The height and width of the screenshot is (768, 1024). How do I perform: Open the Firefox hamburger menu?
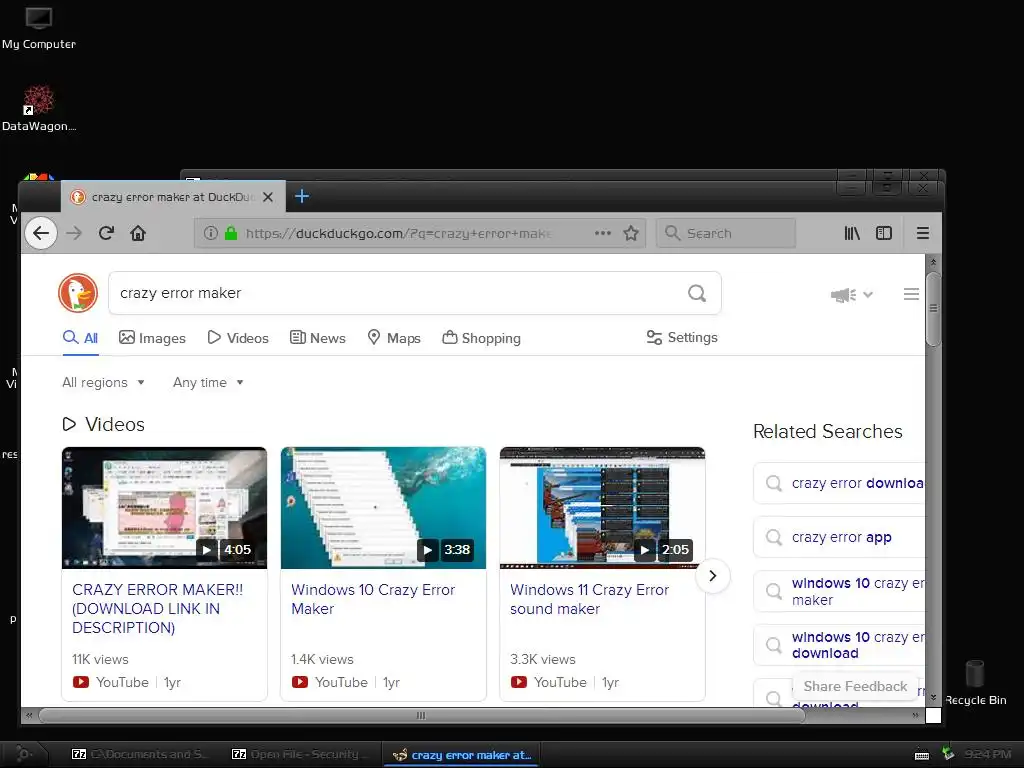coord(923,233)
